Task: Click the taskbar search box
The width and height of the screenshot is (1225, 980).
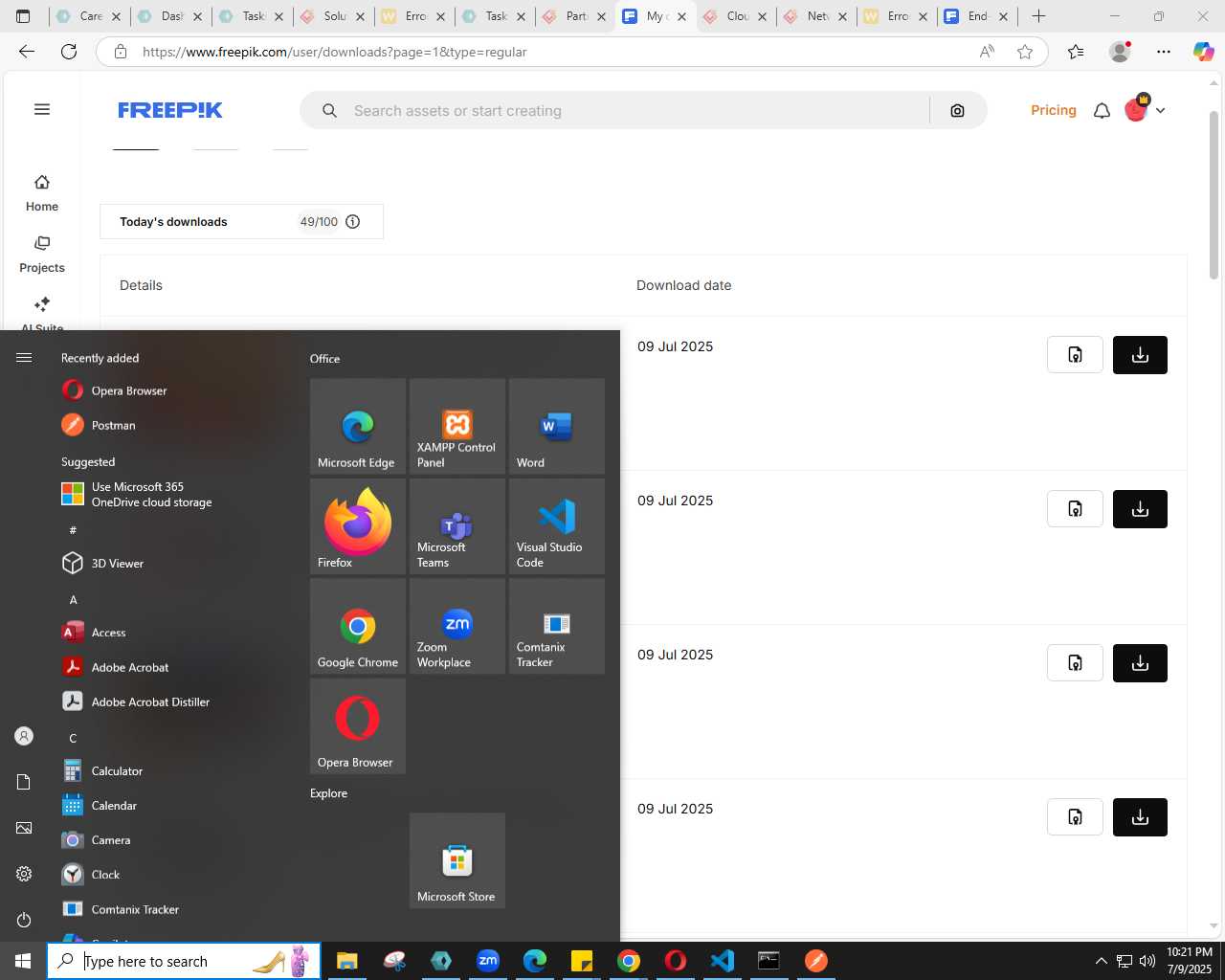Action: click(x=184, y=961)
